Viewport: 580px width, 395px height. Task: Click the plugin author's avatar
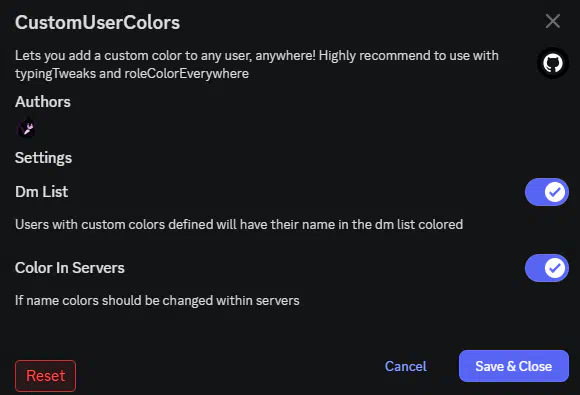click(26, 128)
